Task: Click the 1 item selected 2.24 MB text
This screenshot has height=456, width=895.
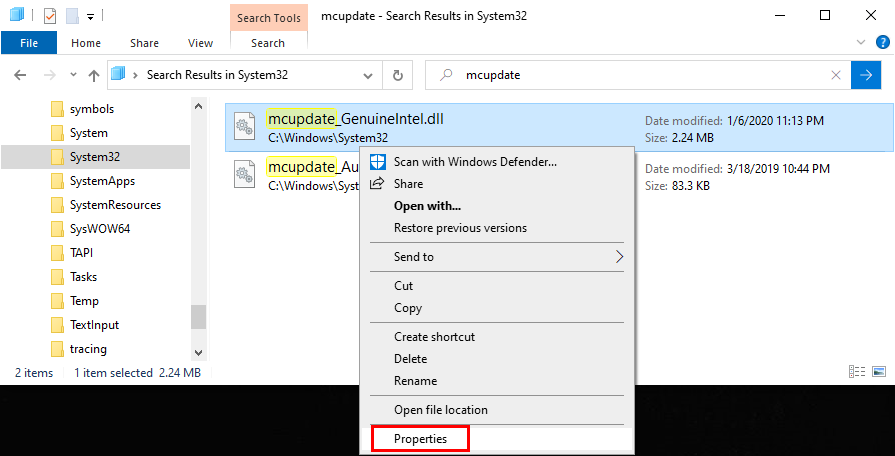Action: (x=138, y=373)
